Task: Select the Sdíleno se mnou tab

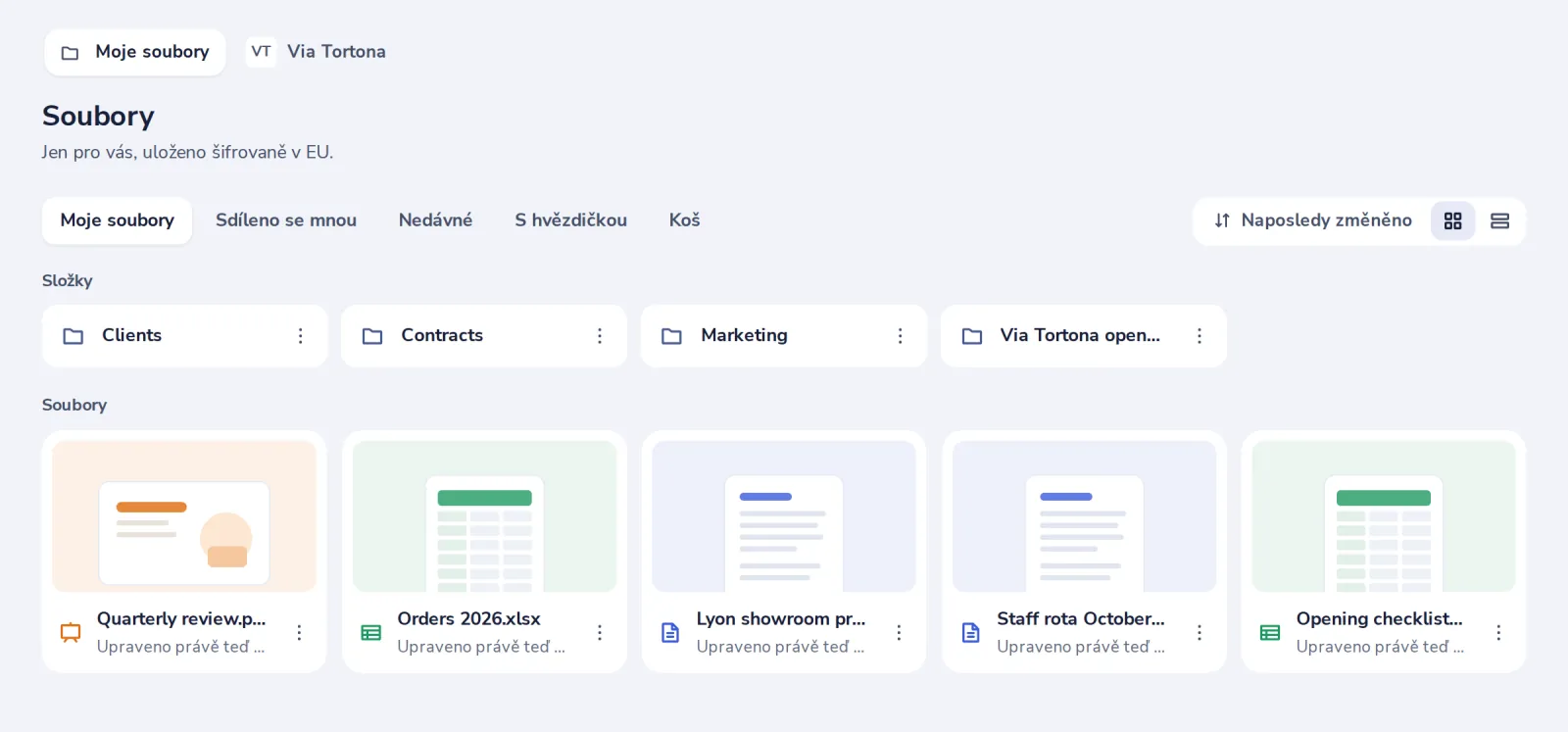Action: 286,220
